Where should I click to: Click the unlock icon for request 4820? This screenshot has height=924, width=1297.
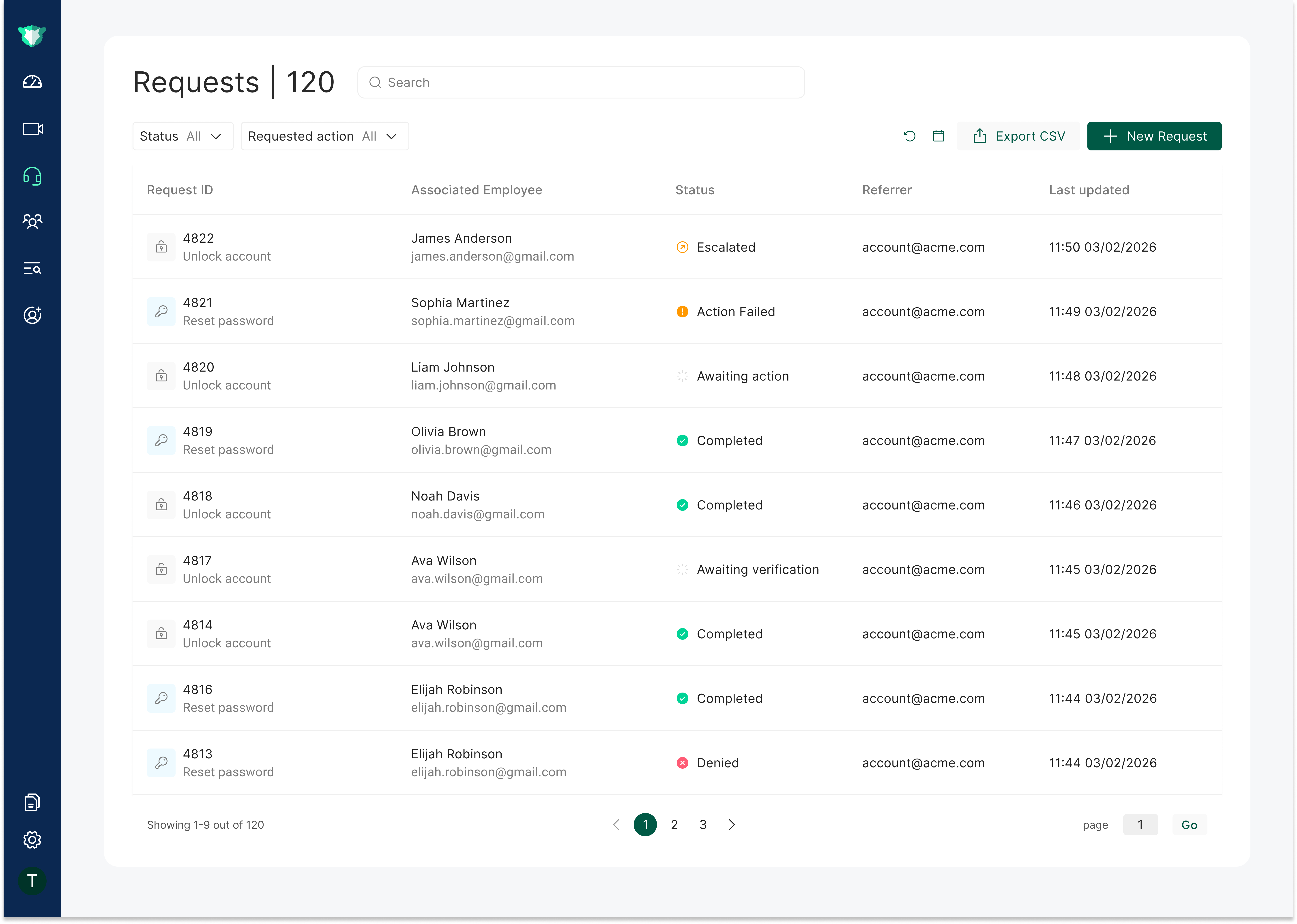click(161, 376)
